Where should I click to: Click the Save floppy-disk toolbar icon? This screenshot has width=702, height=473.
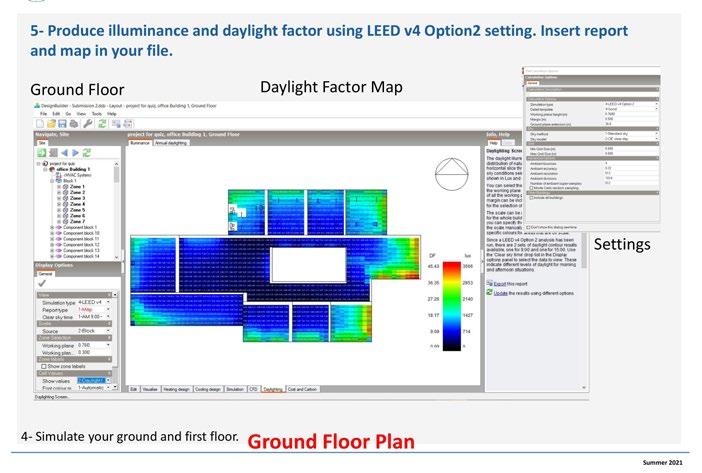click(62, 124)
